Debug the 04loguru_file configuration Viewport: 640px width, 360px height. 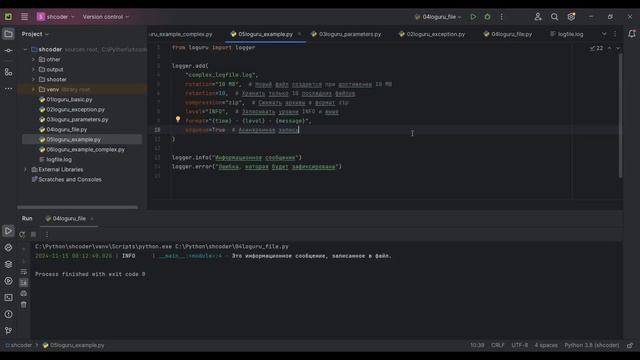[487, 17]
